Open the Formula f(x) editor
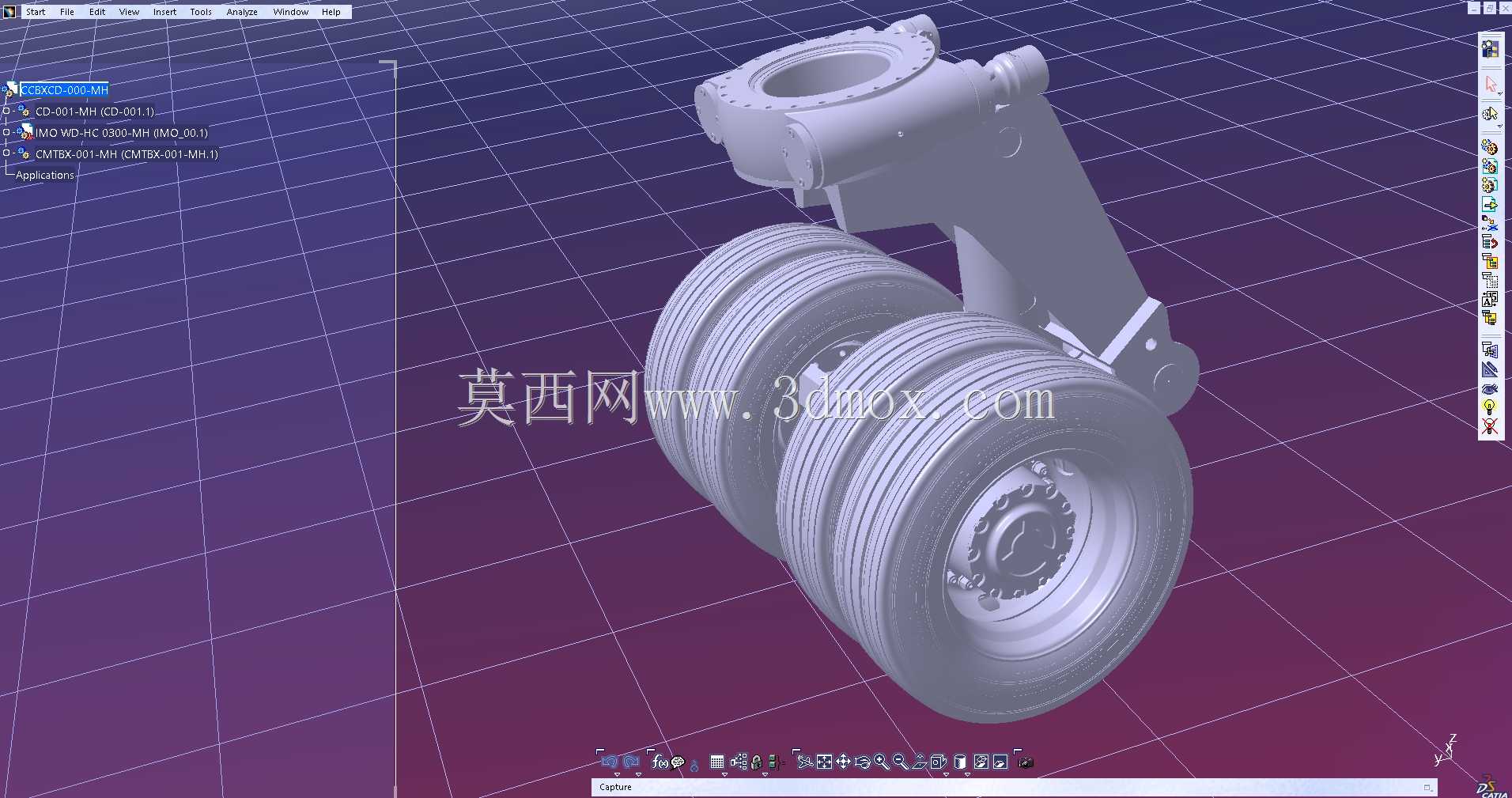 click(x=660, y=762)
